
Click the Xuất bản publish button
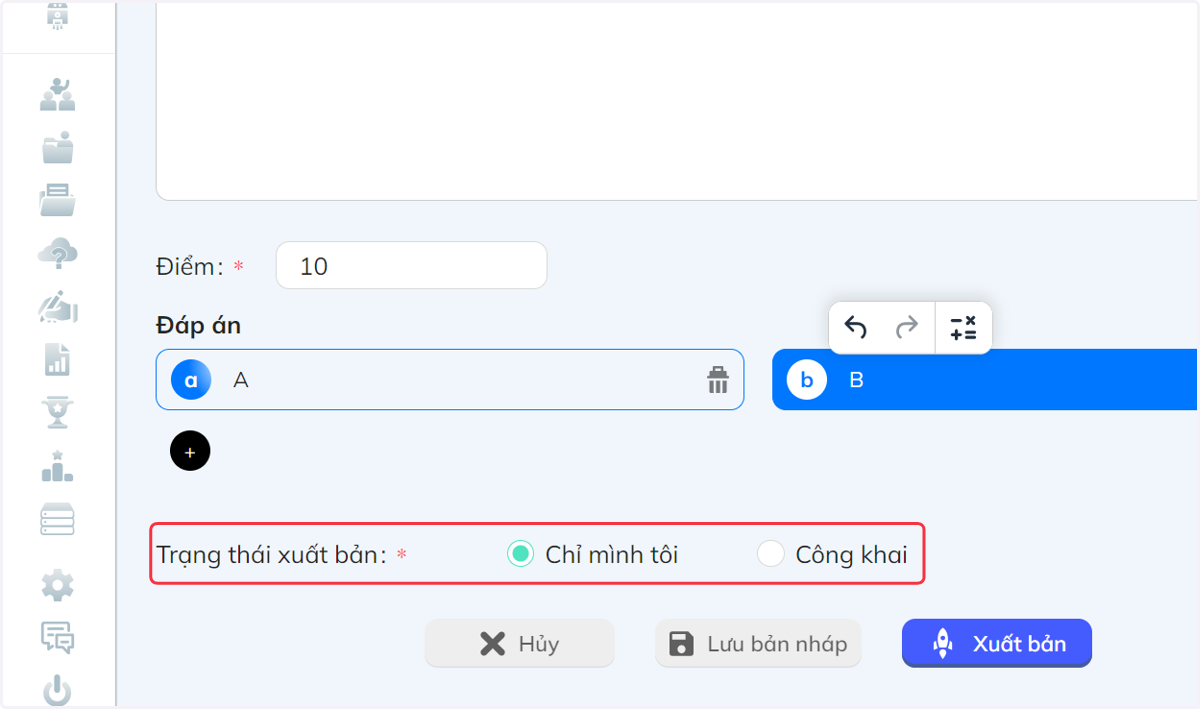pyautogui.click(x=997, y=643)
